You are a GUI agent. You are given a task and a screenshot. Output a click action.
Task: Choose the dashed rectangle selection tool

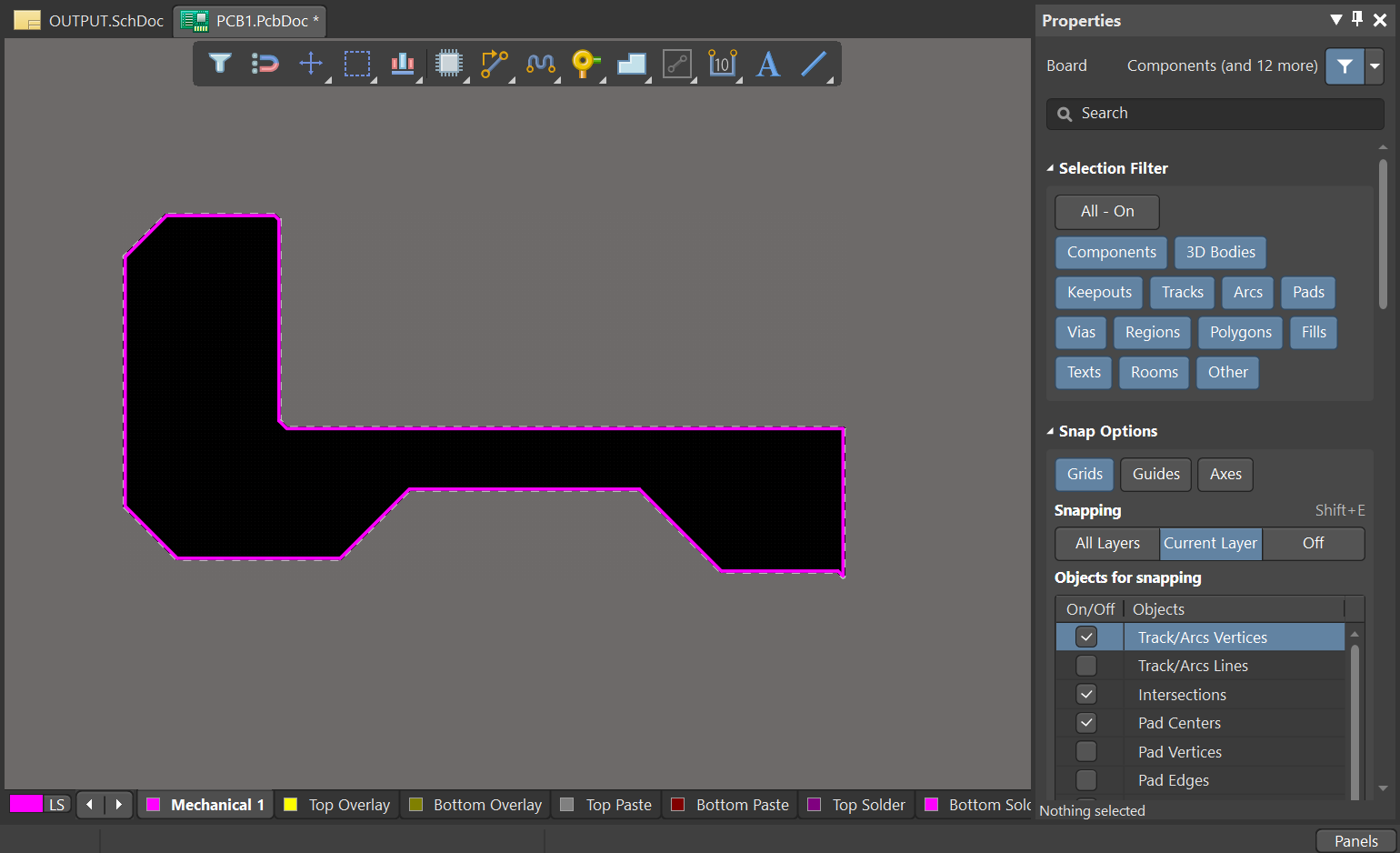pos(356,64)
